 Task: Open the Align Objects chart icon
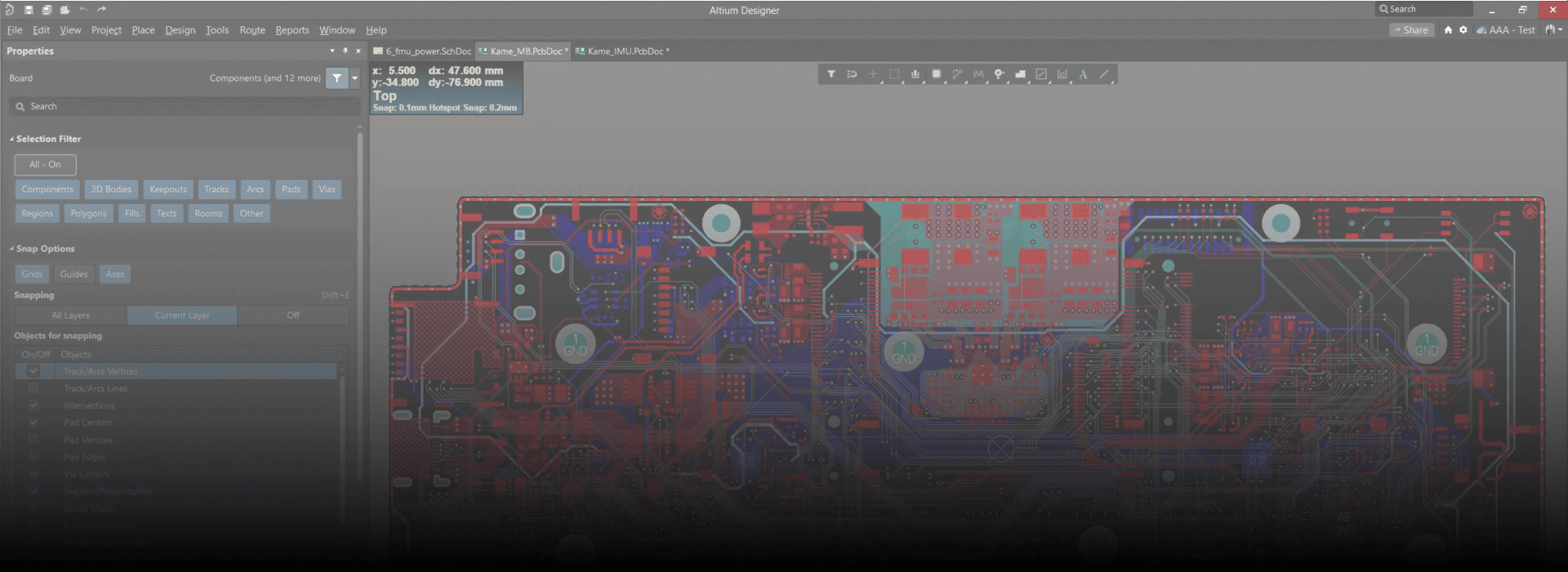(915, 74)
